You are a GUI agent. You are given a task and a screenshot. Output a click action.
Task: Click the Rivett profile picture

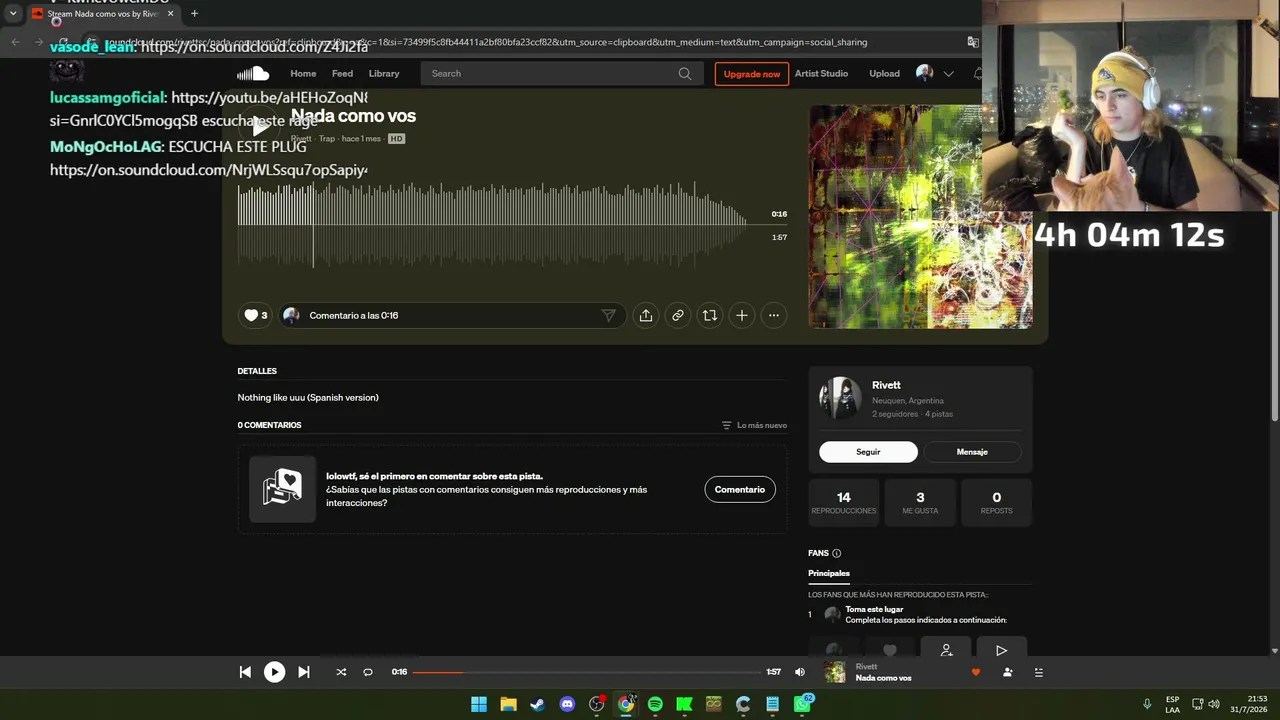[840, 398]
